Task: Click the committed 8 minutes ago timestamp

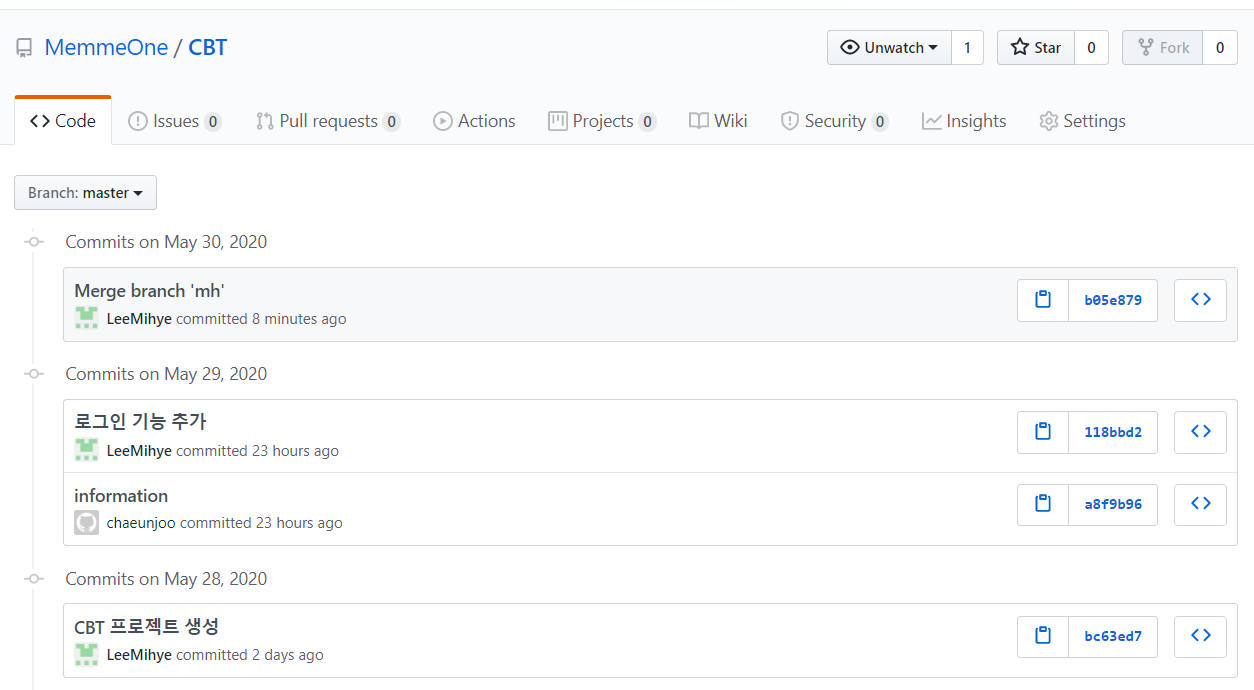Action: pos(261,319)
